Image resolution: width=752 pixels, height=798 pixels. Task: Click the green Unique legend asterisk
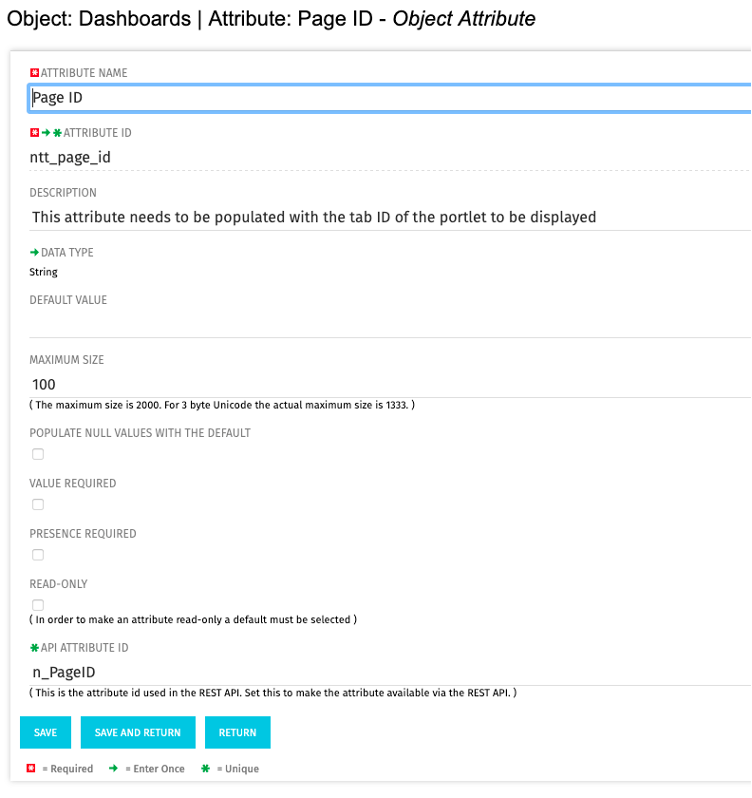click(206, 768)
